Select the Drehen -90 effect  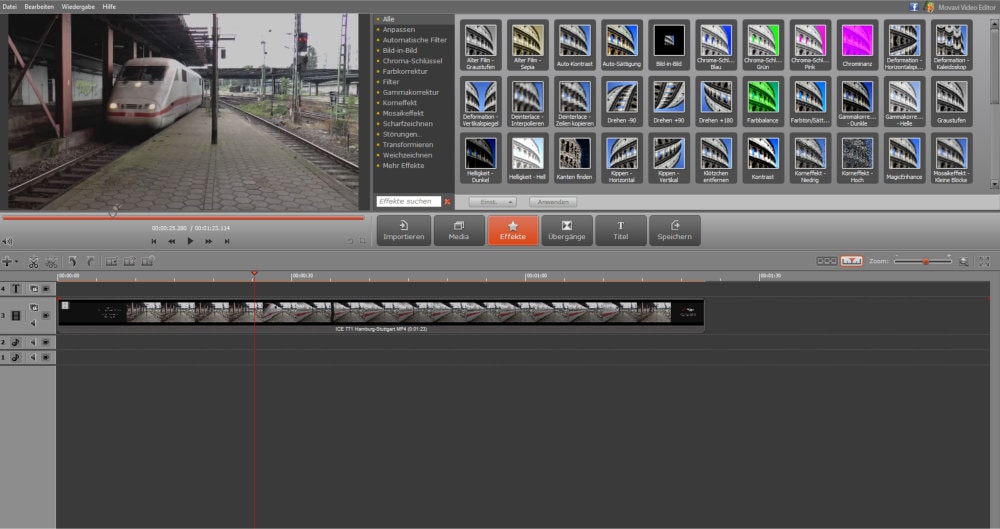click(x=622, y=101)
